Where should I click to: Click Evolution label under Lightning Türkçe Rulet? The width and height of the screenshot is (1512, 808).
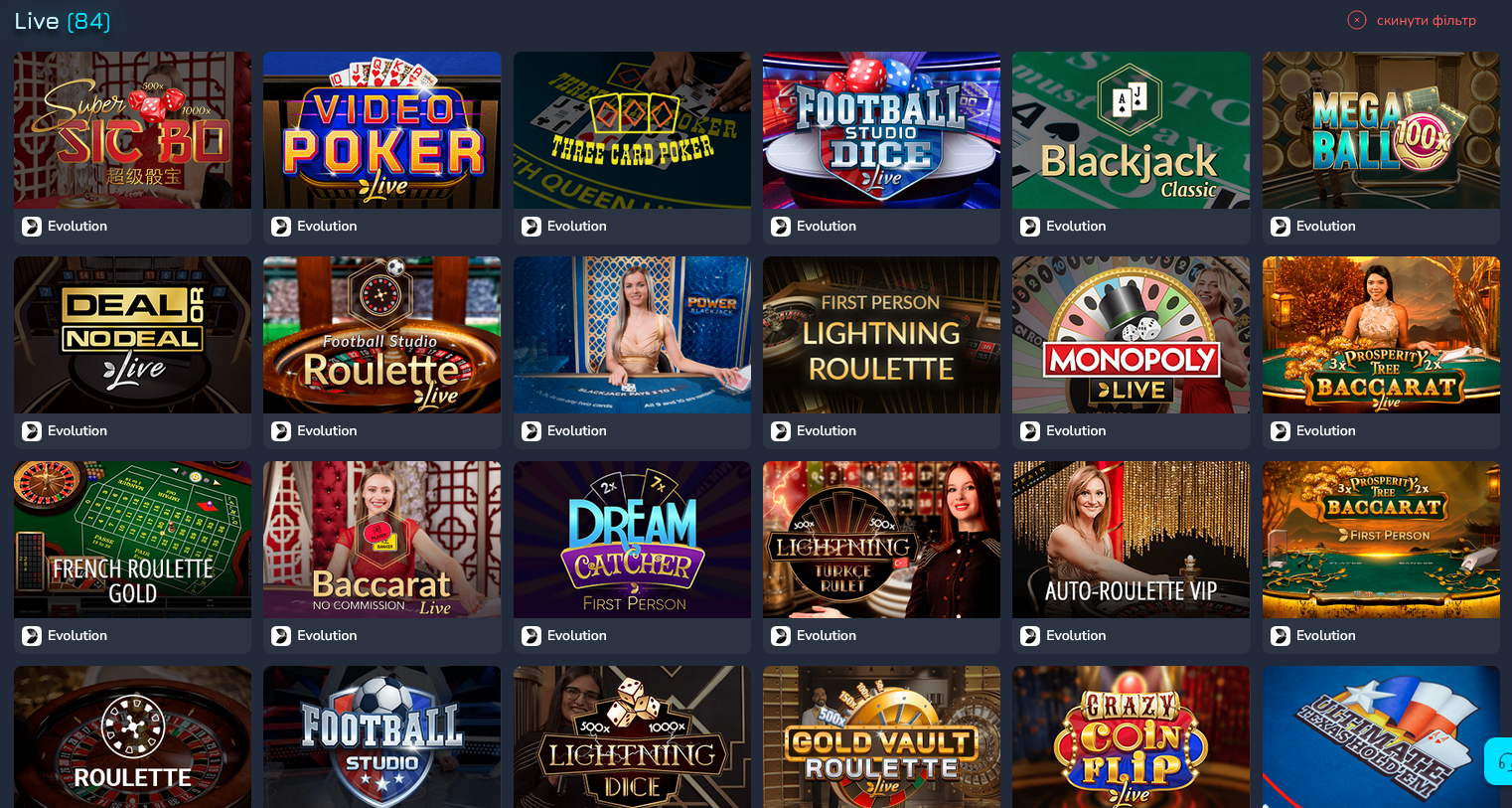click(x=827, y=636)
